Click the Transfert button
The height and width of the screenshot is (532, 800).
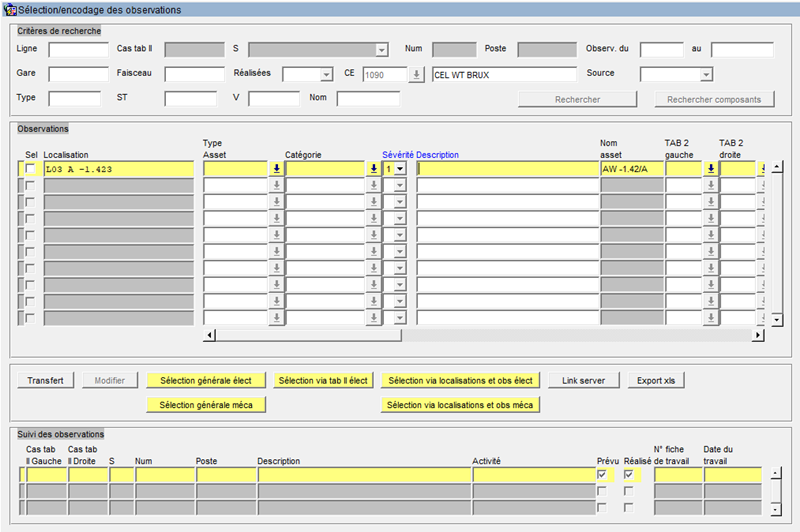pyautogui.click(x=45, y=381)
